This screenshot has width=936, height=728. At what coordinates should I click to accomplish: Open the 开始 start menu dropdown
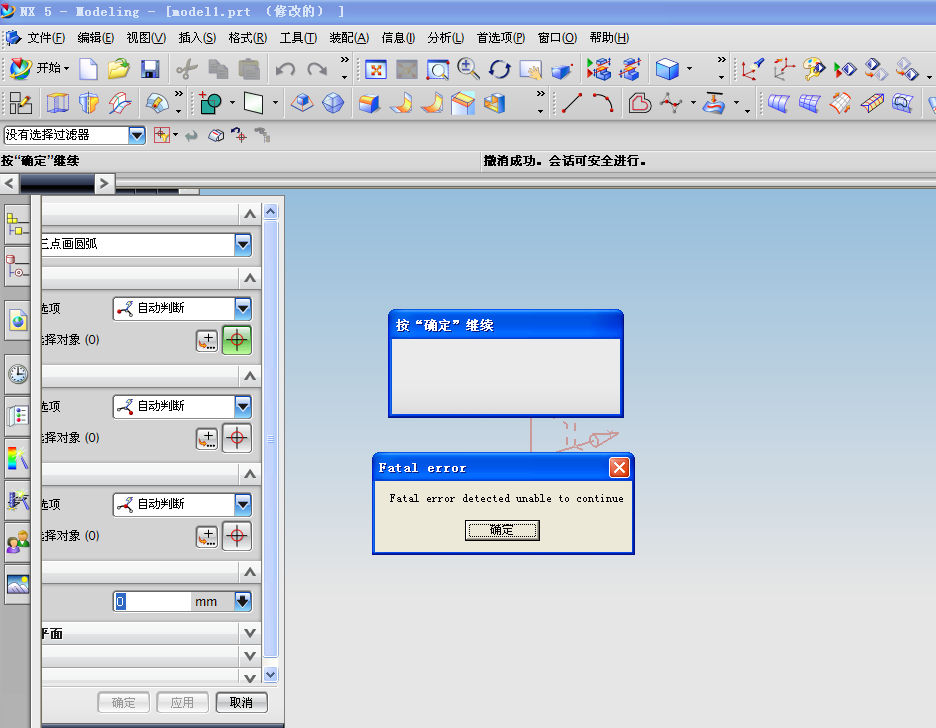pos(39,69)
